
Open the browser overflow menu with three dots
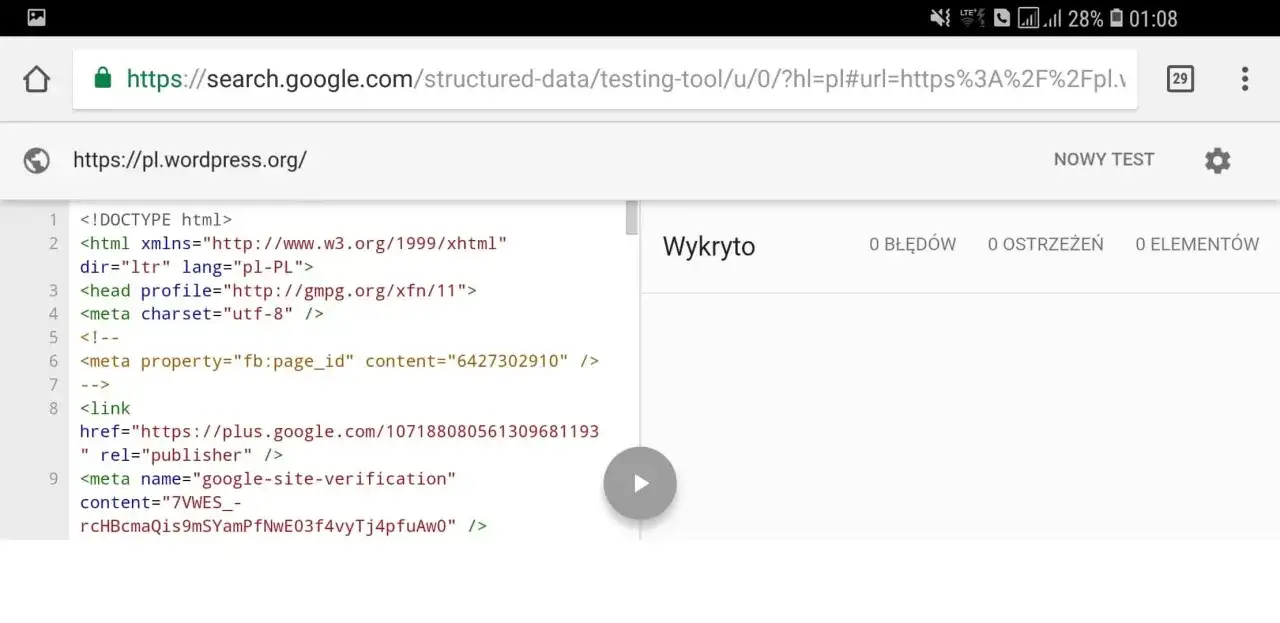(x=1245, y=78)
